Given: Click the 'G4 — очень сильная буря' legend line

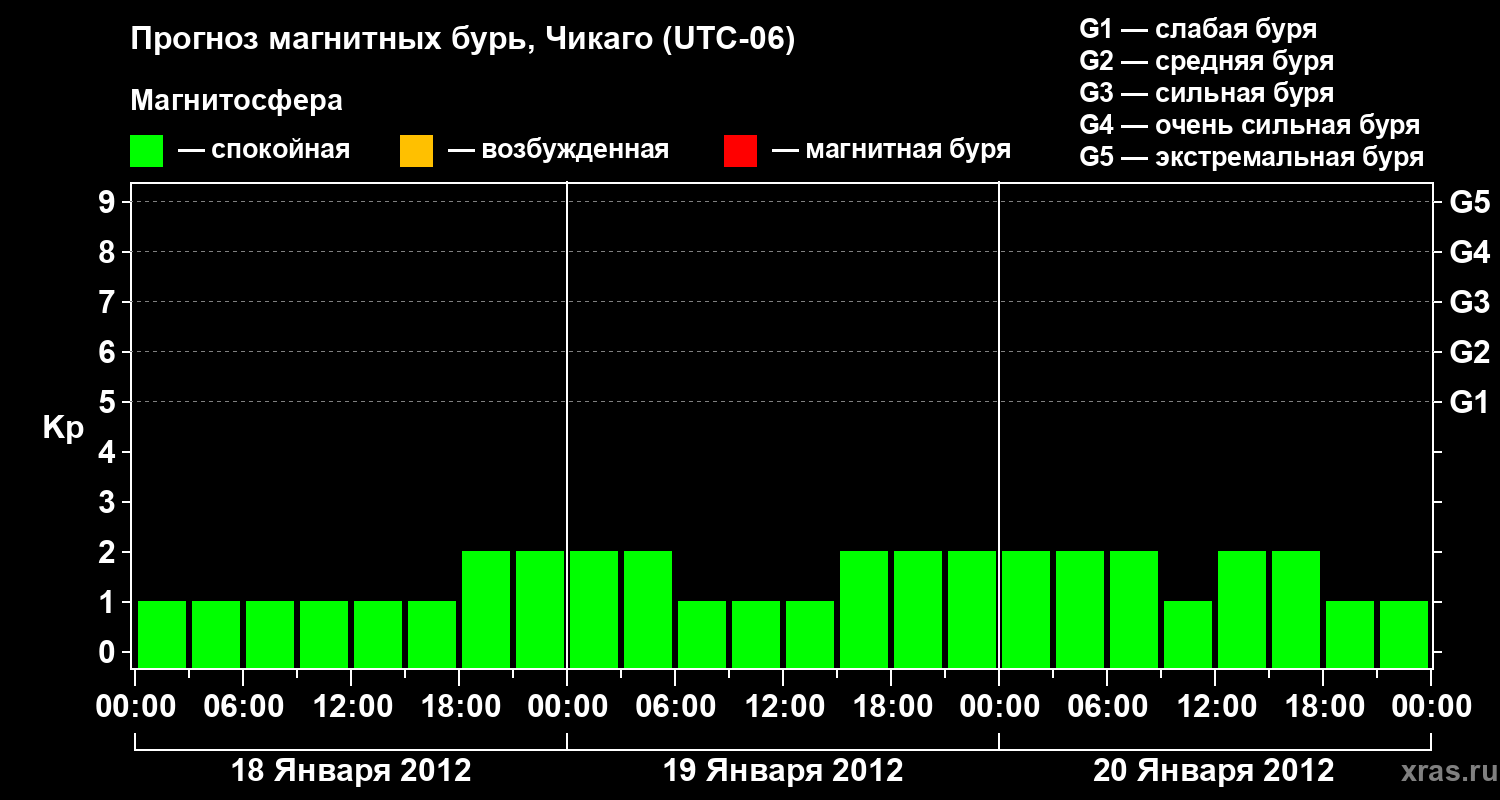Looking at the screenshot, I should 1250,125.
